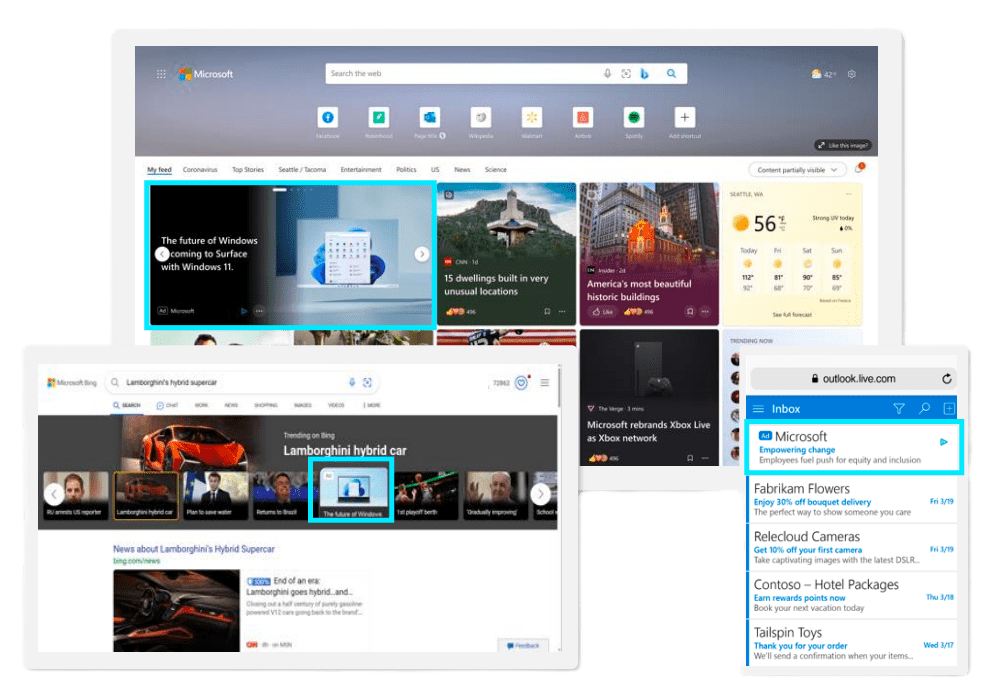986x696 pixels.
Task: Bookmark the 15 dwellings article card
Action: (x=547, y=312)
